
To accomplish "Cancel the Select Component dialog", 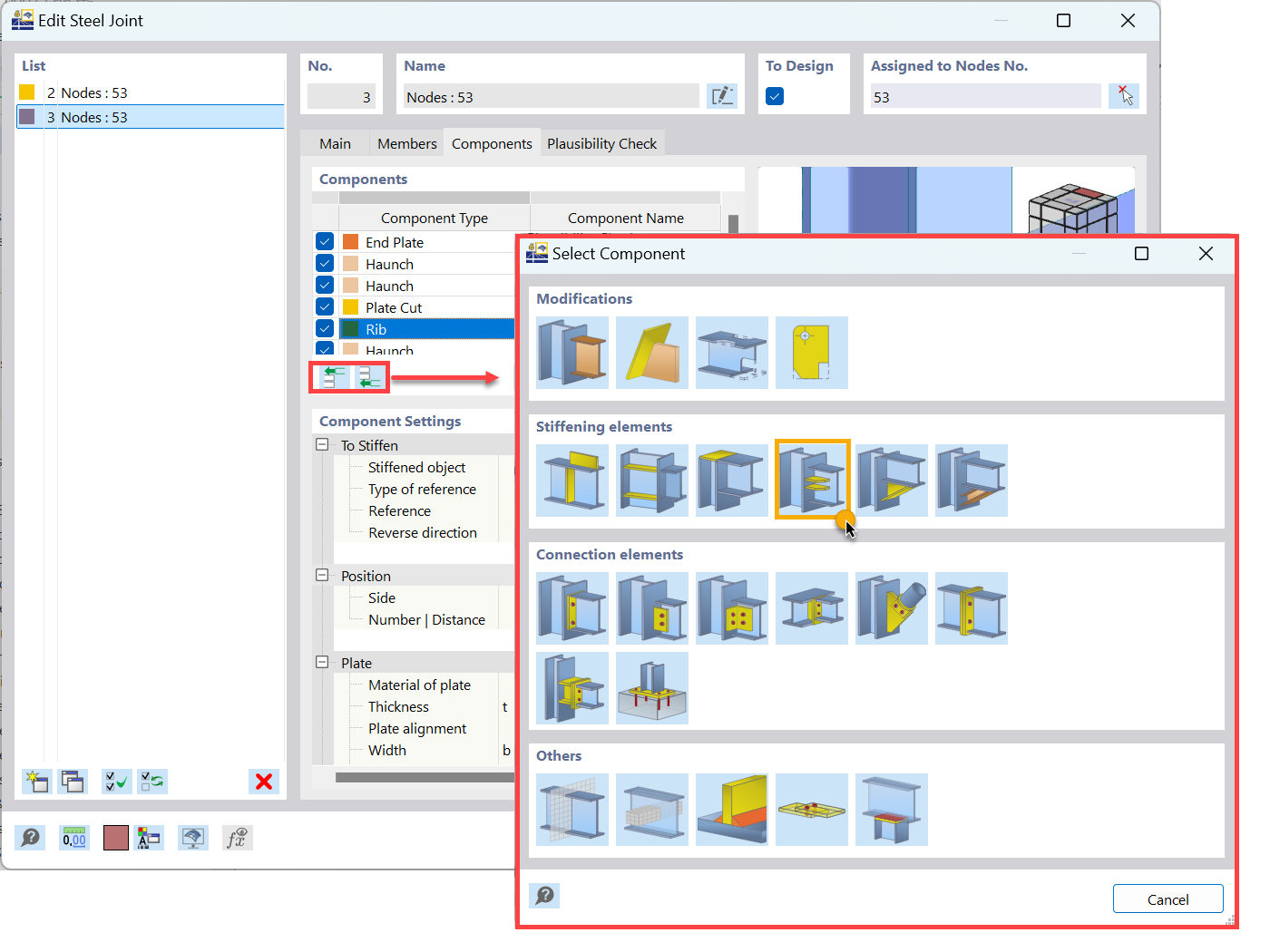I will pos(1168,899).
